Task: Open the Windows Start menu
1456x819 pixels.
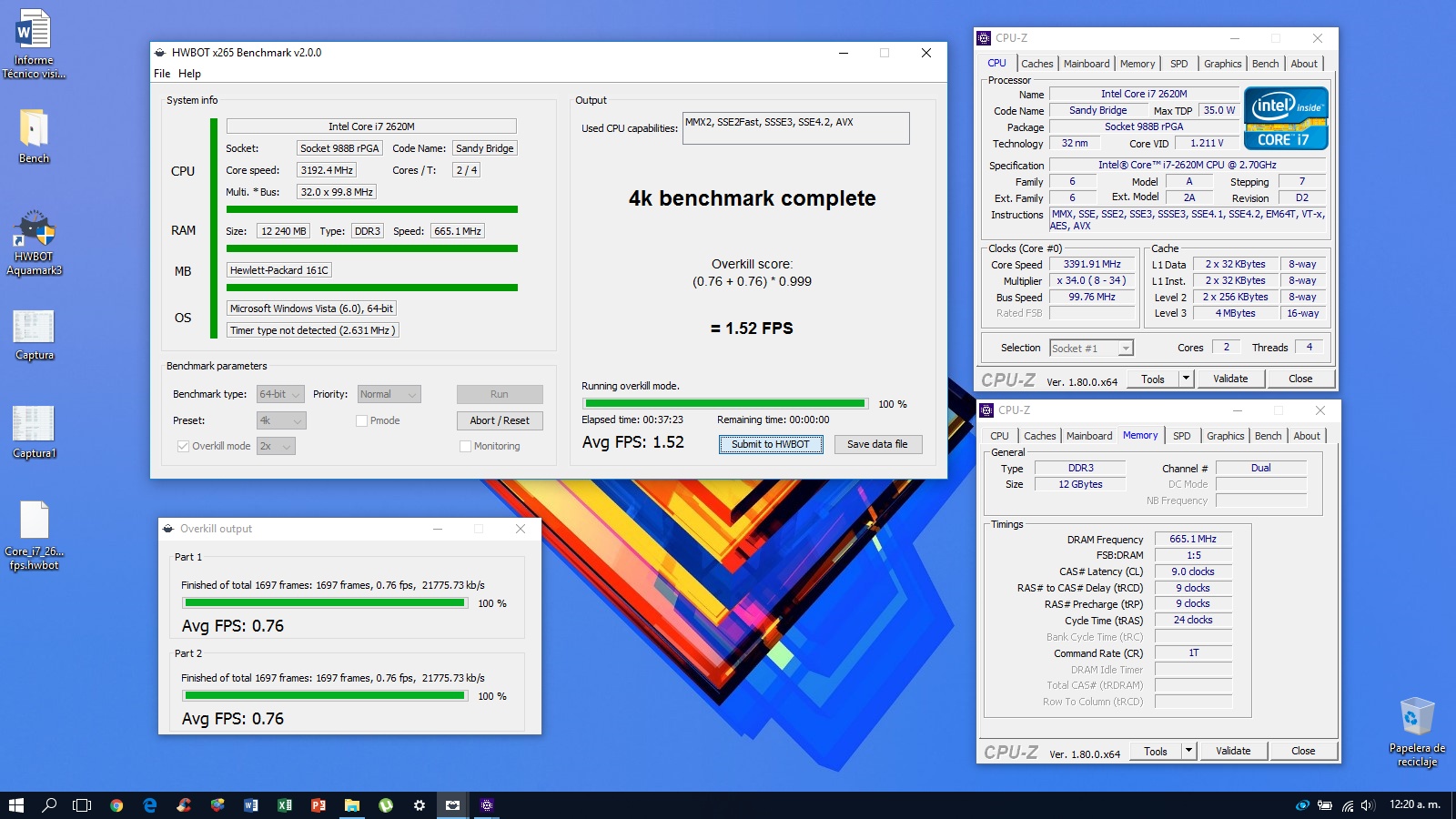Action: pyautogui.click(x=15, y=805)
